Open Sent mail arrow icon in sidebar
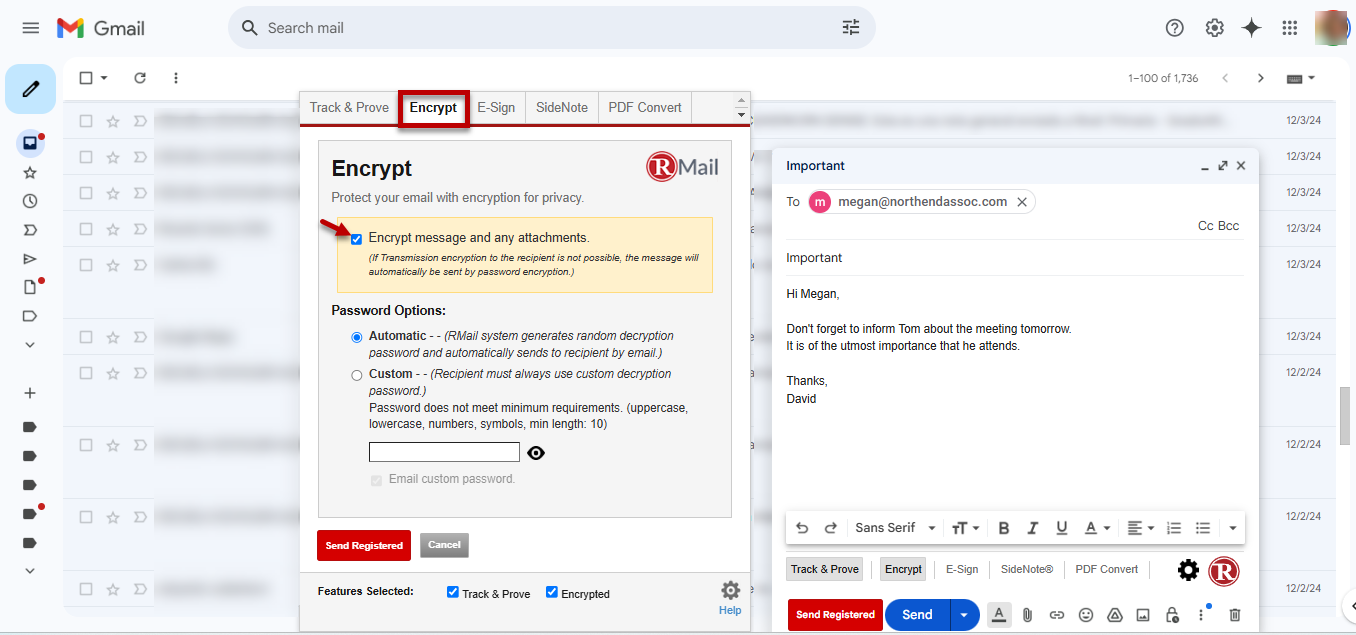Image resolution: width=1356 pixels, height=635 pixels. (30, 259)
